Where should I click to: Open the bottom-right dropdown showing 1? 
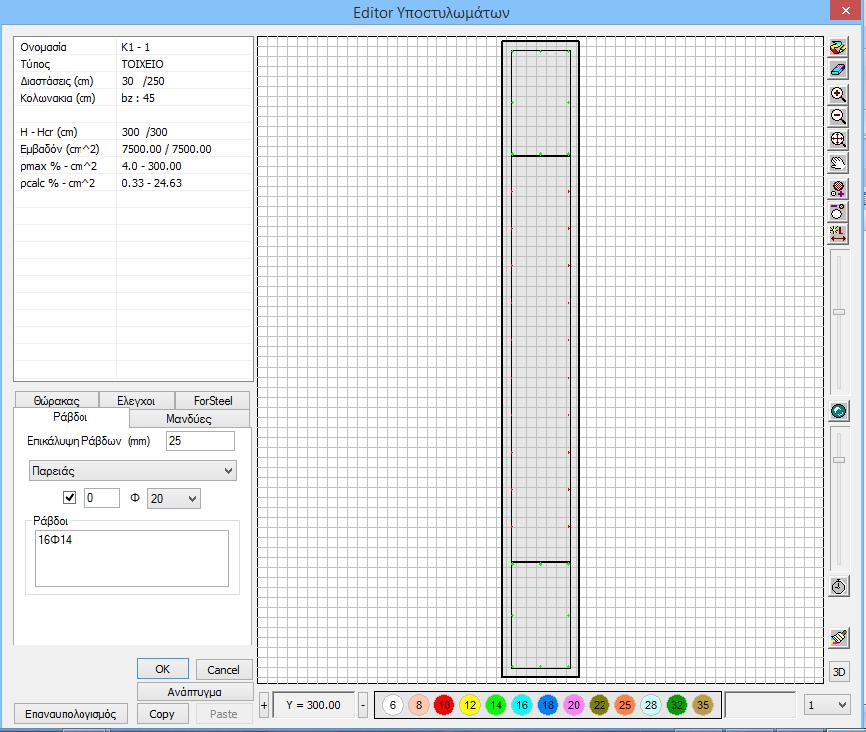[x=827, y=705]
